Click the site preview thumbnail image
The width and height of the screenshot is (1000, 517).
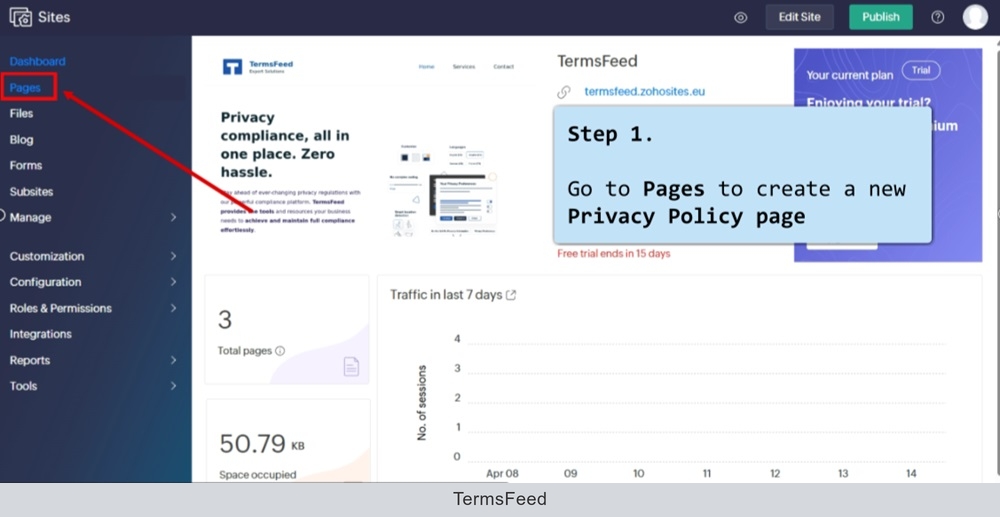point(370,147)
